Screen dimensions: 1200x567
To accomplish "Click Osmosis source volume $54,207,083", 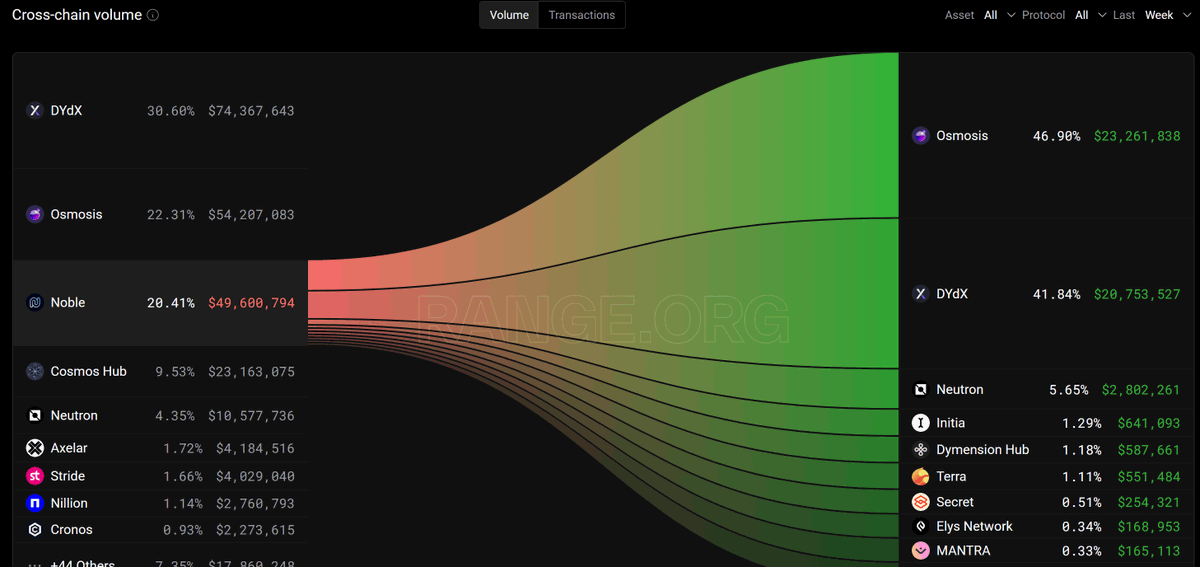I will point(251,215).
